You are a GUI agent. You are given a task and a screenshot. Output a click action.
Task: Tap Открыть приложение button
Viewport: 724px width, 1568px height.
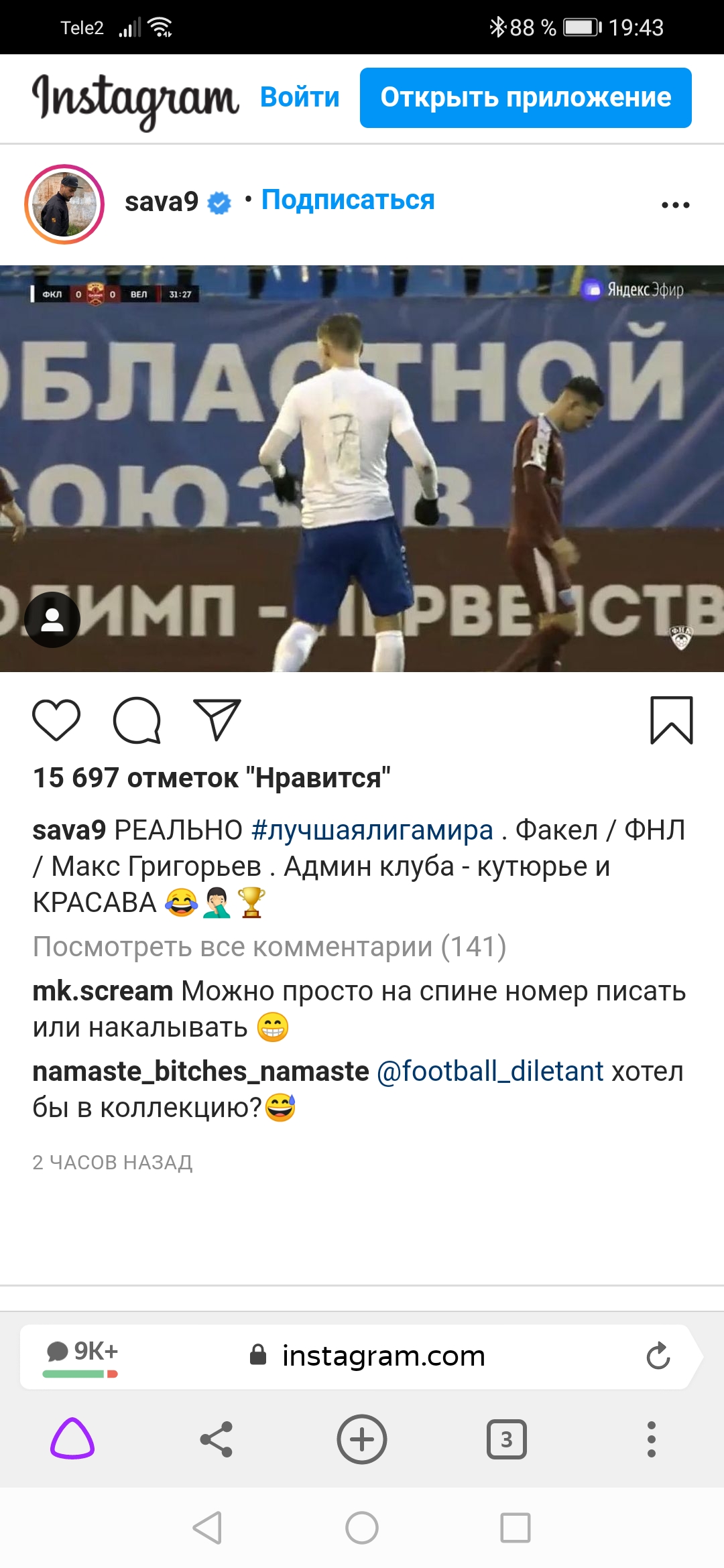point(526,98)
